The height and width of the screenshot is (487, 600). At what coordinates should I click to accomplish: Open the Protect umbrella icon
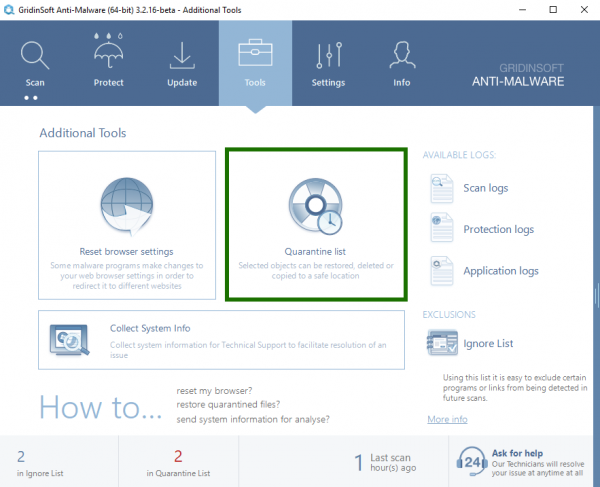109,51
